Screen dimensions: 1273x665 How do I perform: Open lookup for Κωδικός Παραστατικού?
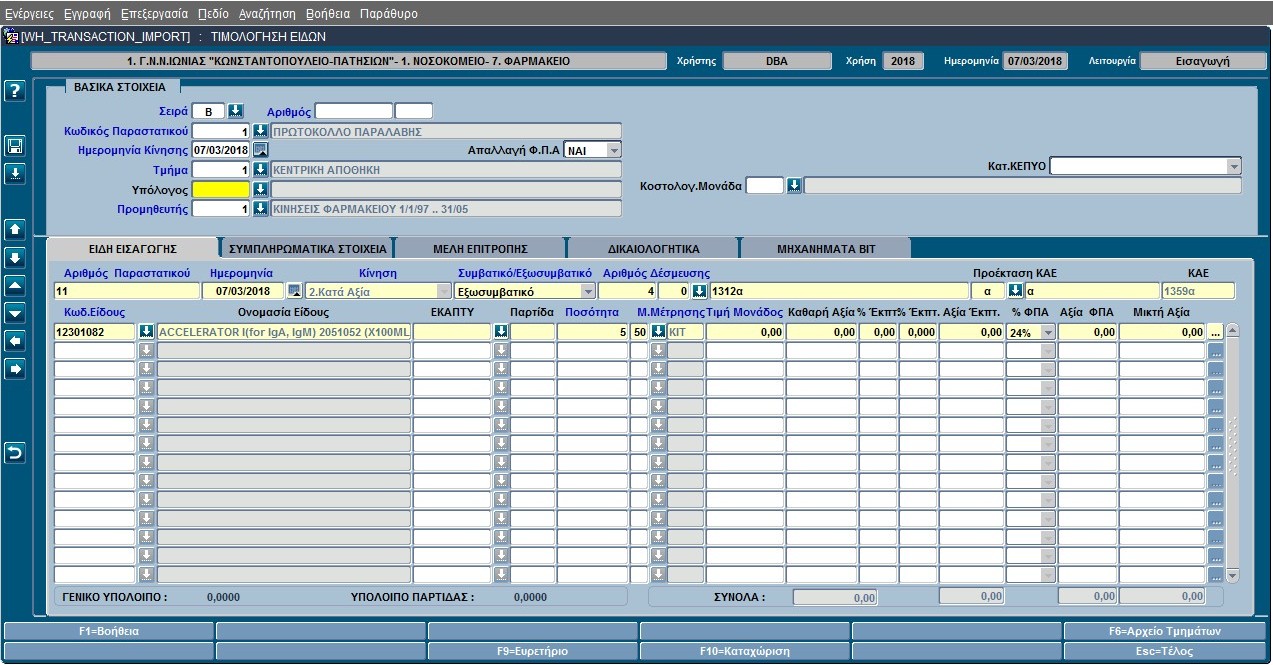pos(260,131)
